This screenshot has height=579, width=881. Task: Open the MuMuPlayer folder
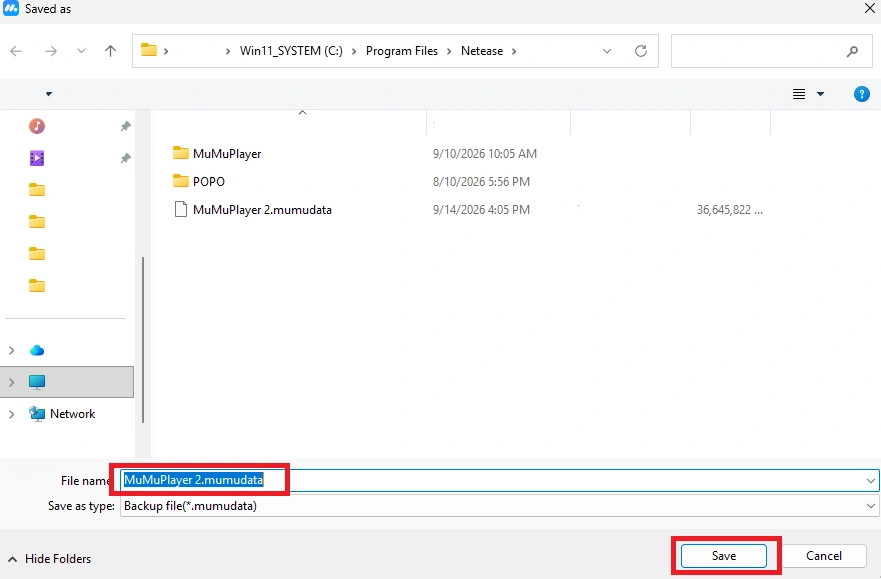[x=227, y=154]
